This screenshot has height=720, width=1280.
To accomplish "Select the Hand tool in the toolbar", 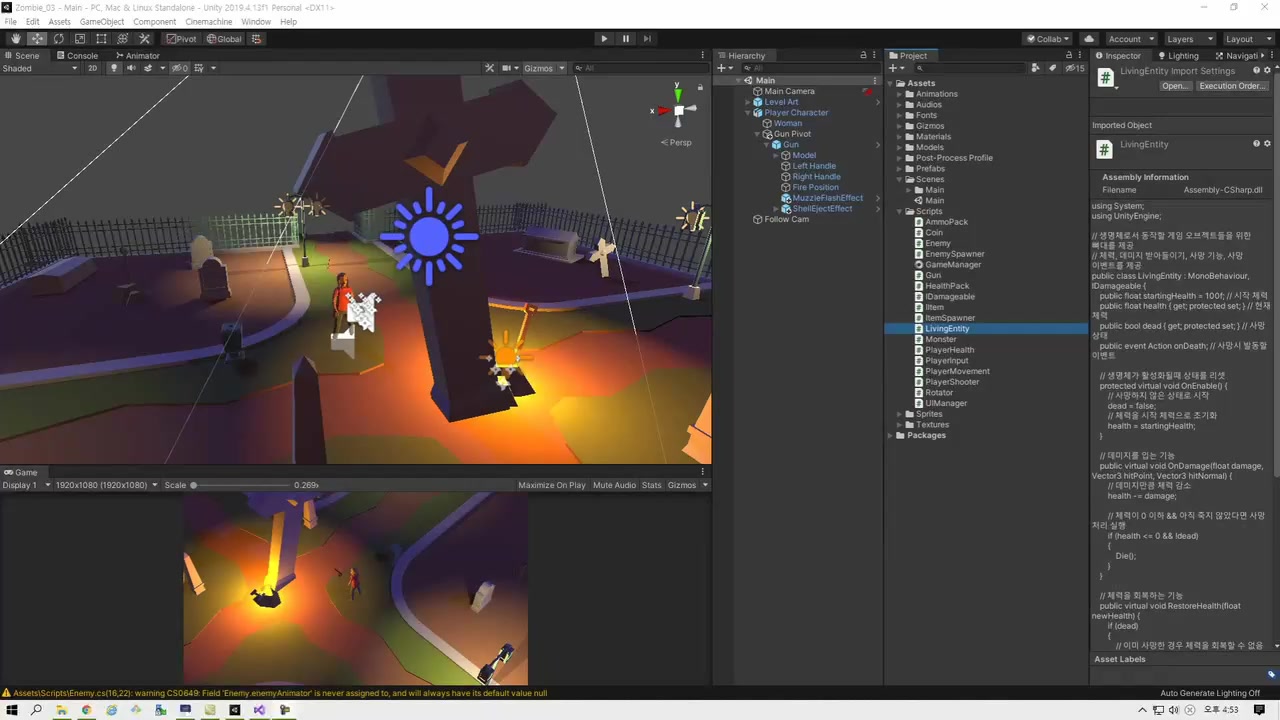I will pyautogui.click(x=15, y=39).
